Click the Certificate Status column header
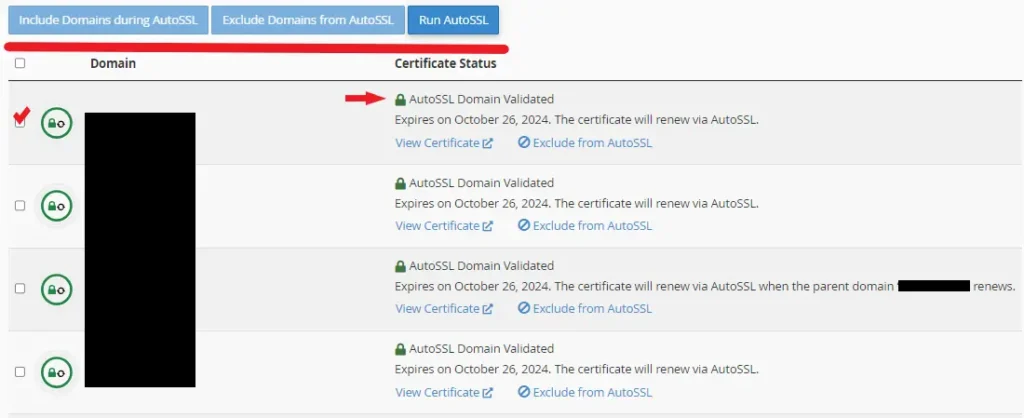The image size is (1024, 418). [445, 63]
